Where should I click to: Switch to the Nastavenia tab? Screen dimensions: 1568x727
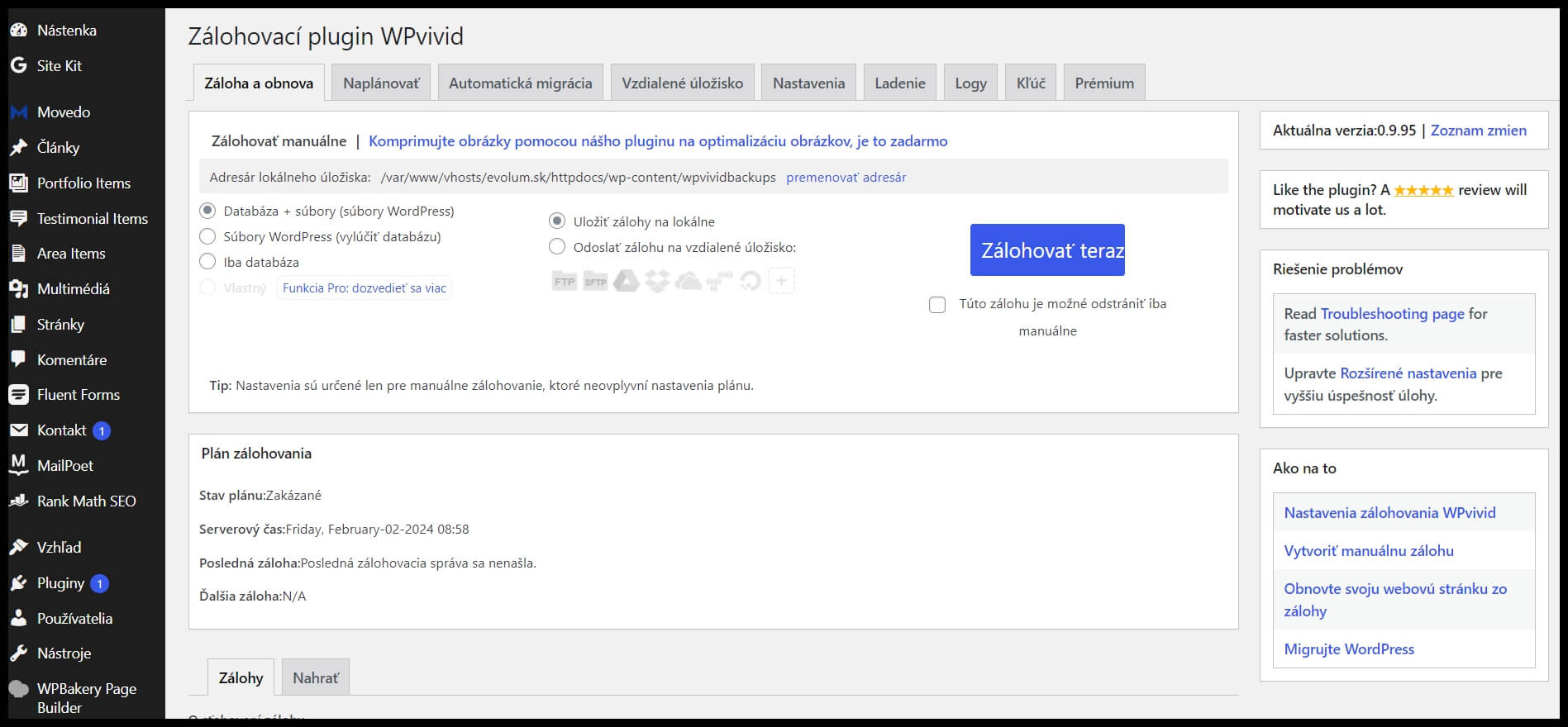(808, 83)
